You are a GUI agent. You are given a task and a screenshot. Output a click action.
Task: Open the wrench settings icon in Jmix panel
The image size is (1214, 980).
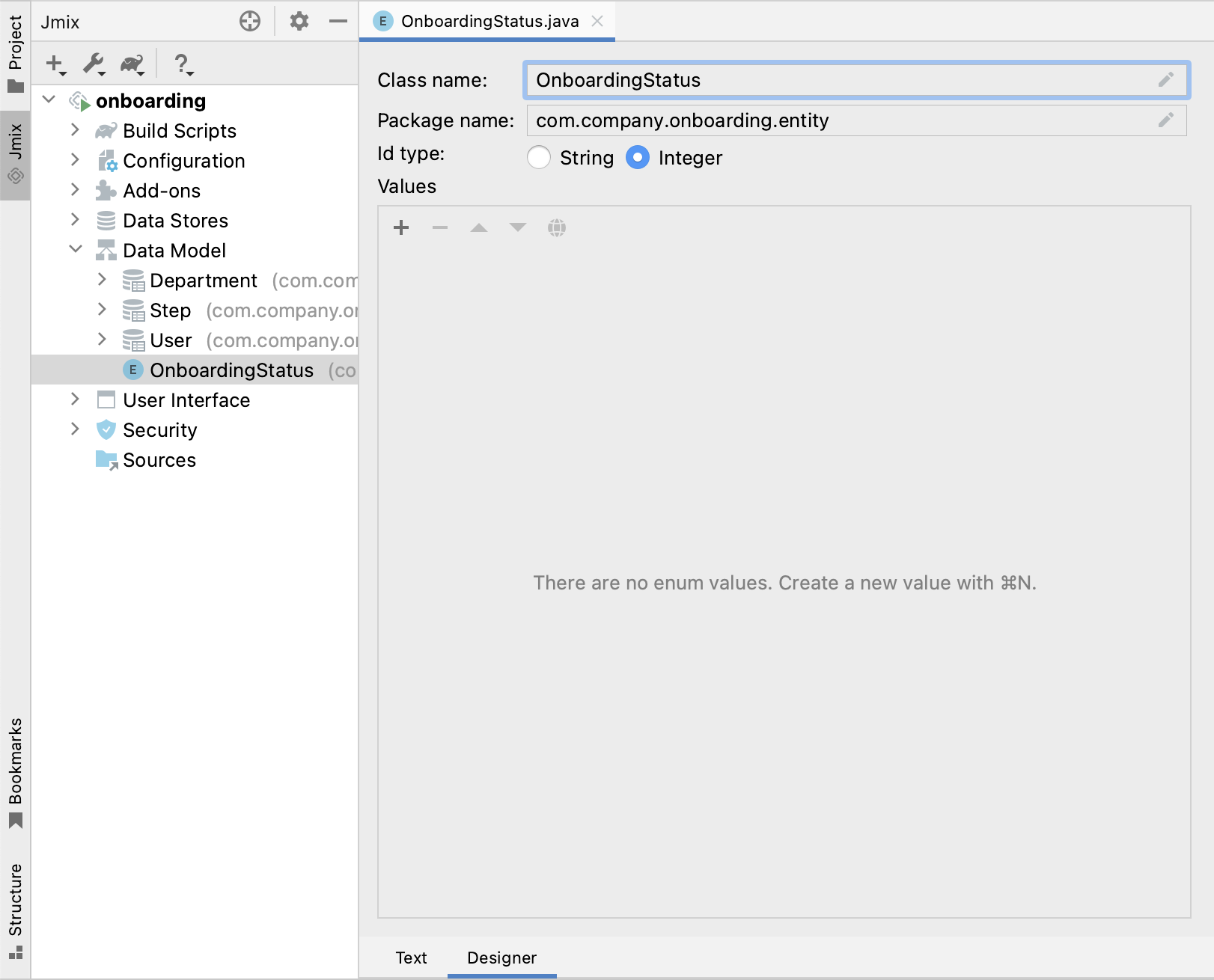[93, 64]
